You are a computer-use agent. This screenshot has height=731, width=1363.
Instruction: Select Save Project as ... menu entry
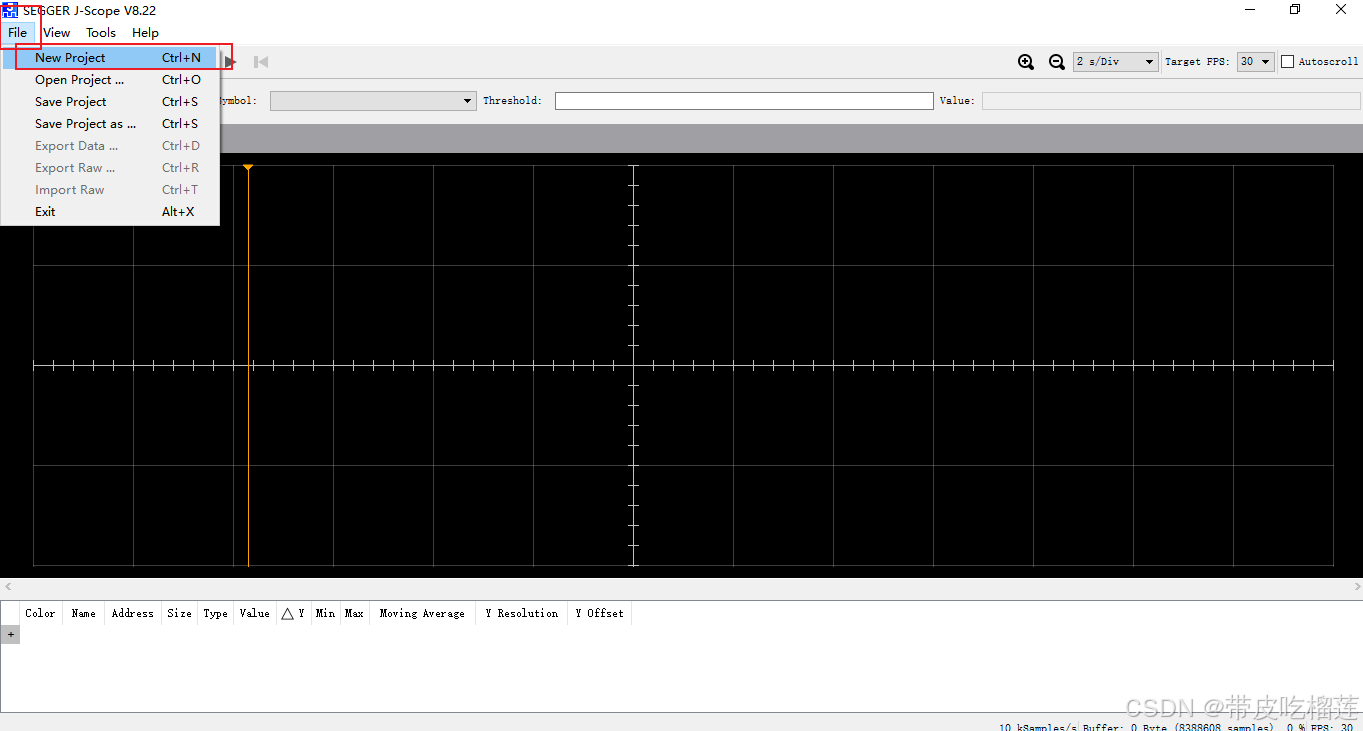[110, 124]
